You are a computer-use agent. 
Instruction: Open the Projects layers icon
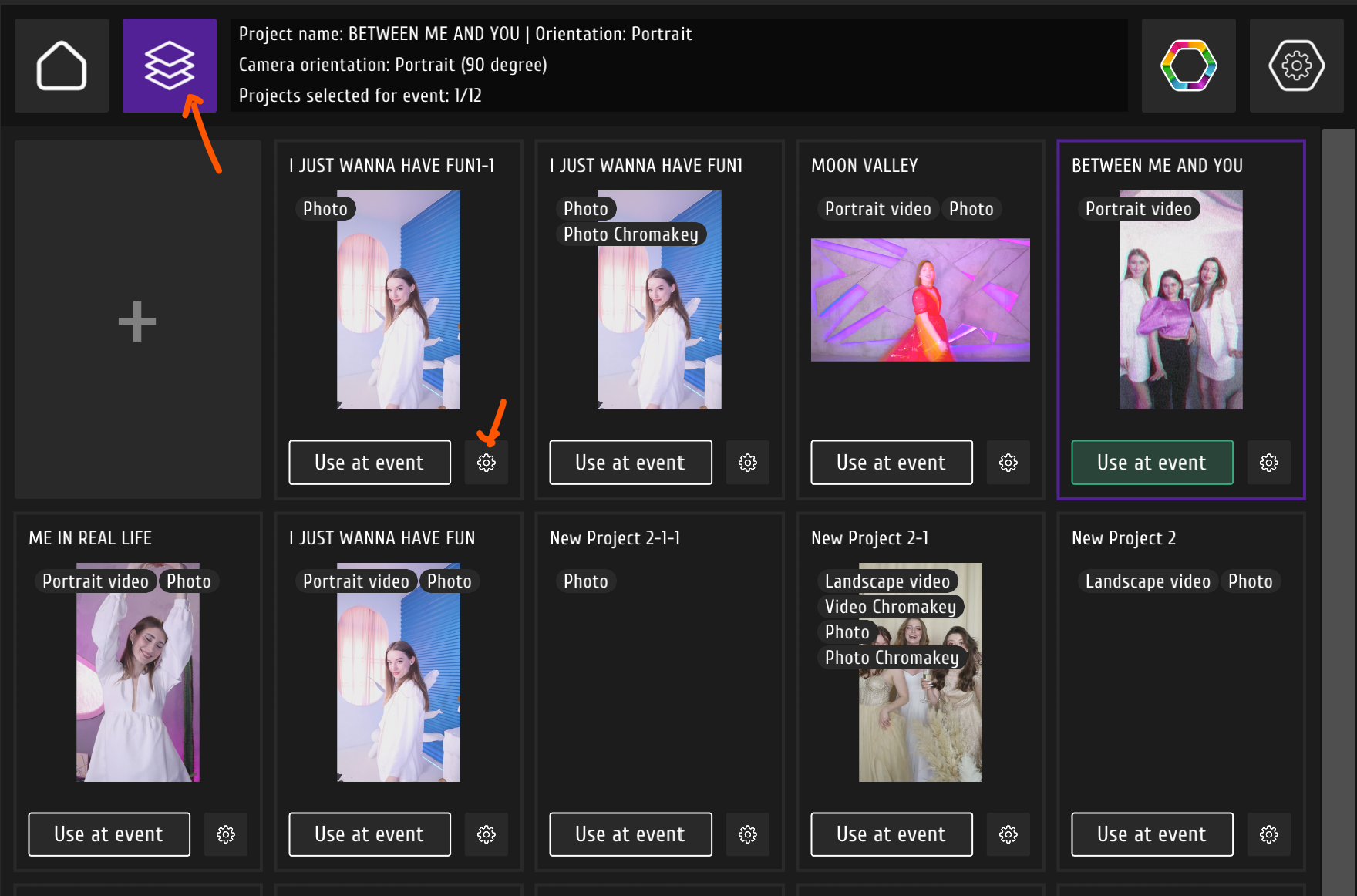click(x=170, y=66)
